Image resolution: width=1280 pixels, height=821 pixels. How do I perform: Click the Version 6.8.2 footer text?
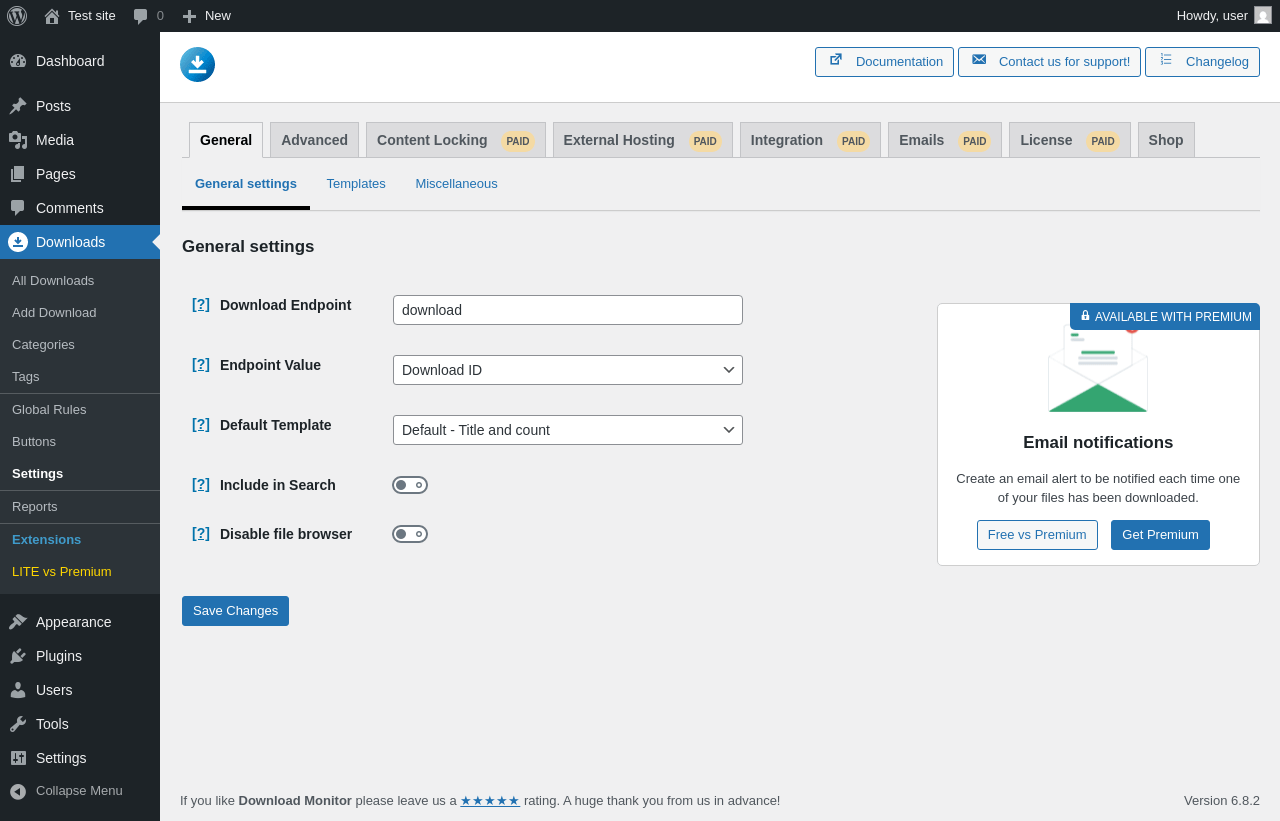(x=1222, y=801)
